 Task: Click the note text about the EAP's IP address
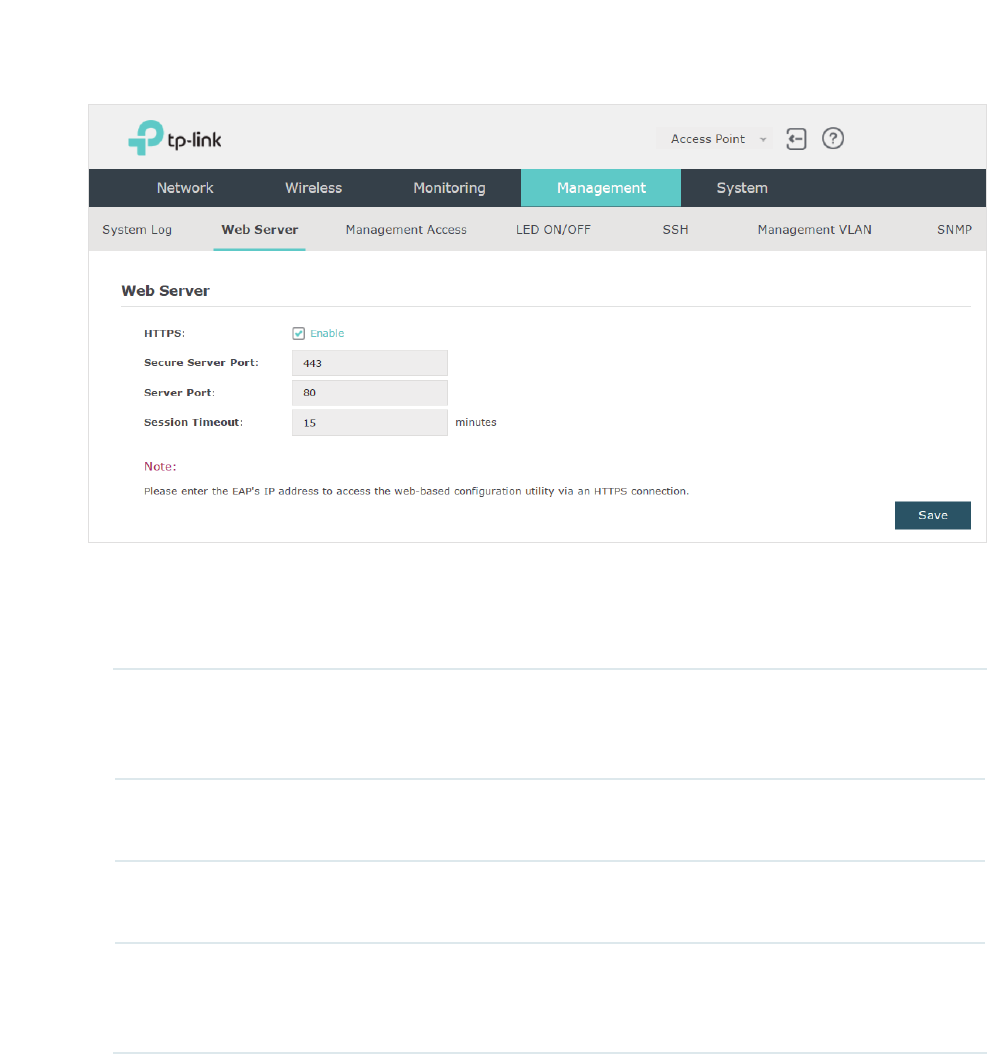pos(416,491)
